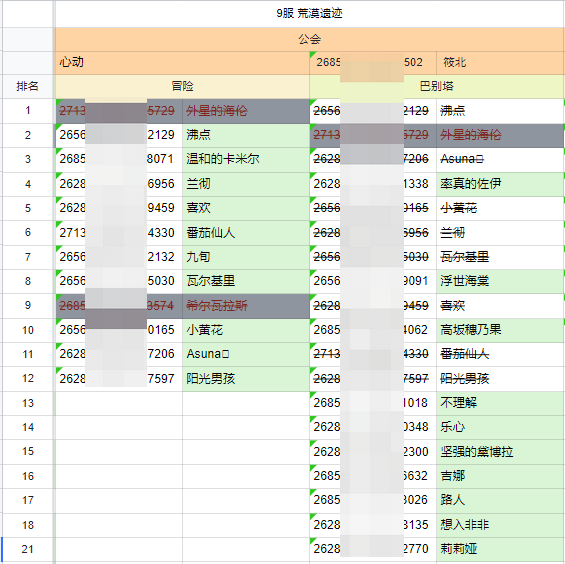Select the 心动 guild name cell

point(182,63)
